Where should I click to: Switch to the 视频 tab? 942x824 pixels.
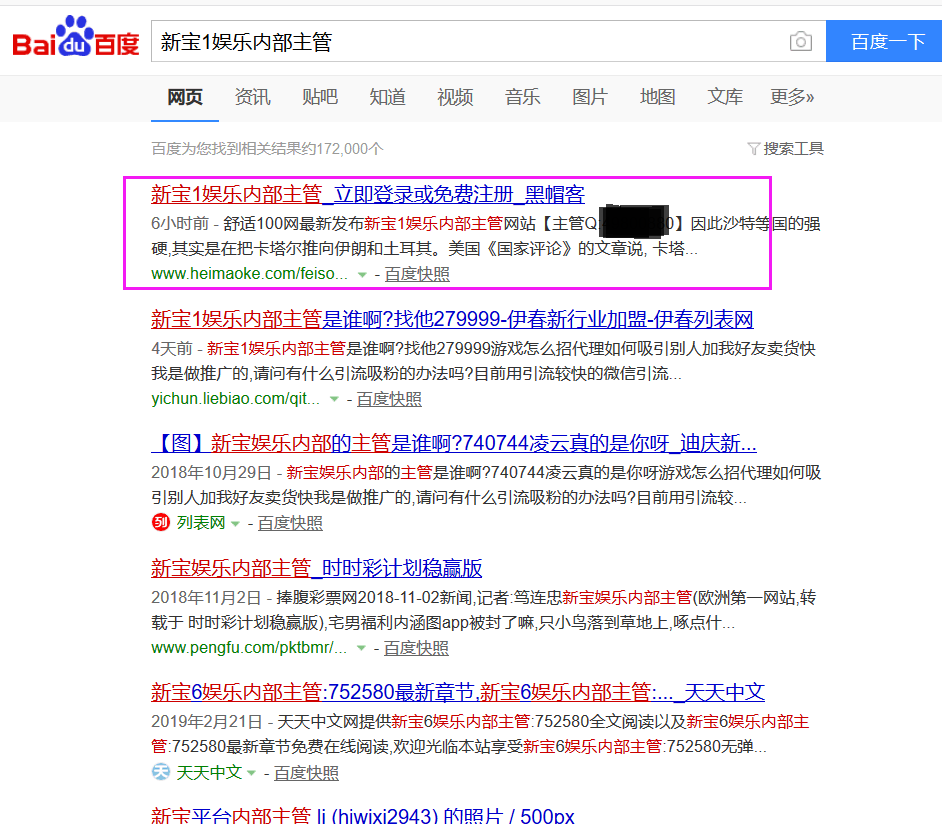pyautogui.click(x=455, y=97)
